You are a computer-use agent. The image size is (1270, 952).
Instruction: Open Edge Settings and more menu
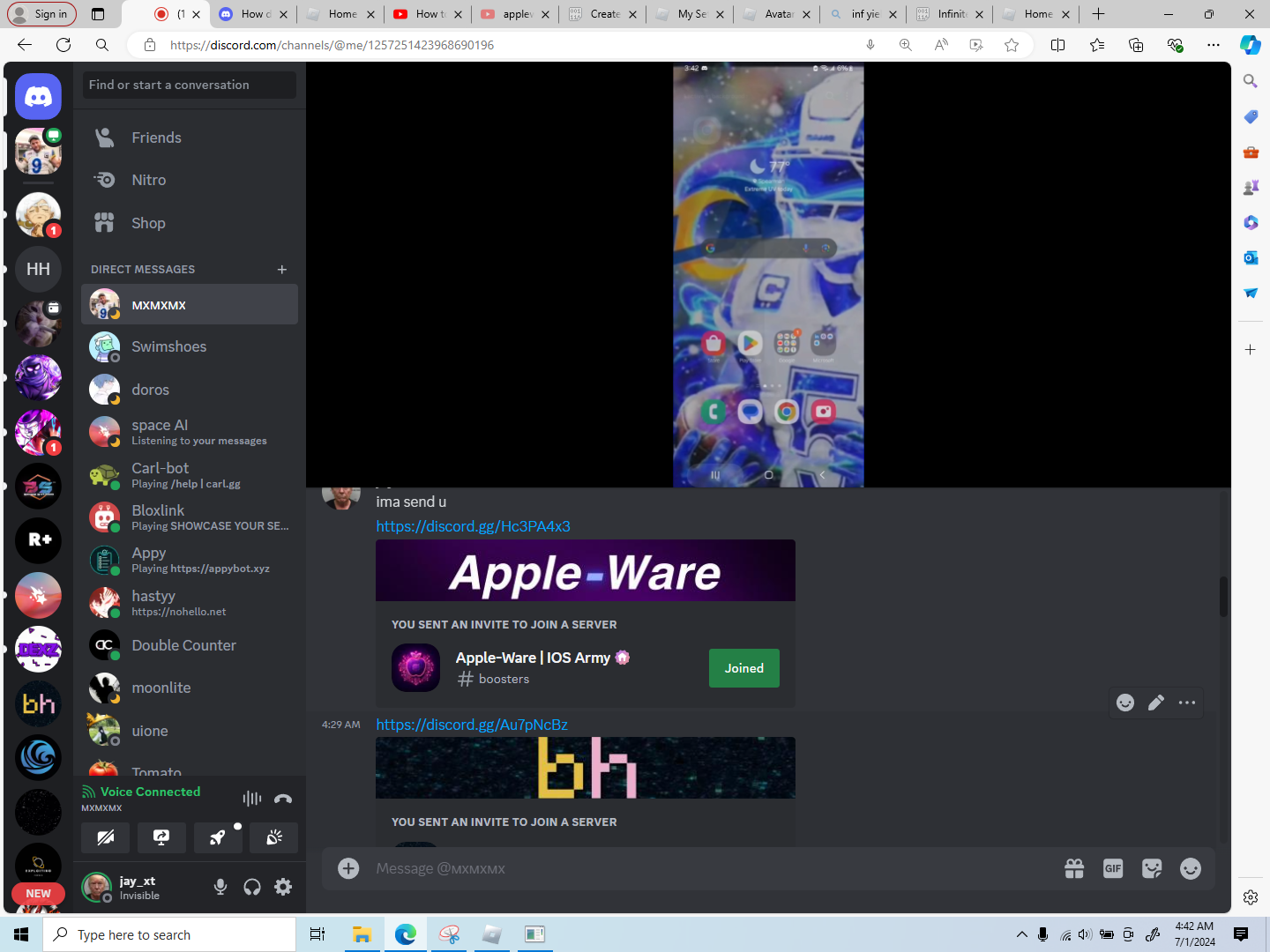(x=1214, y=45)
